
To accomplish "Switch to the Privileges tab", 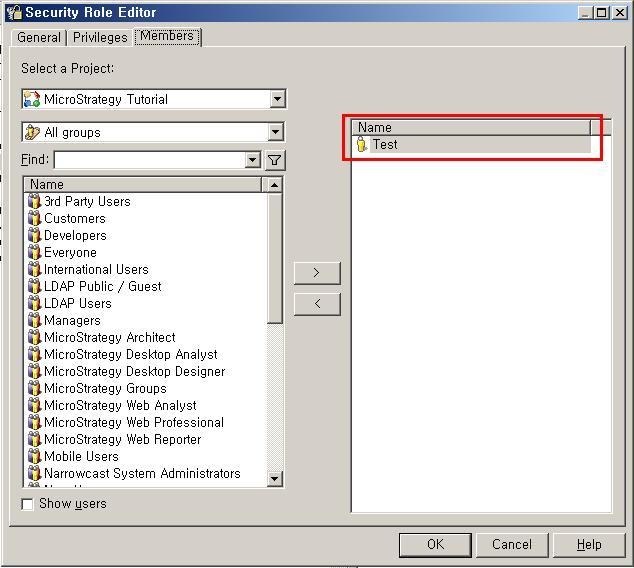I will [100, 38].
